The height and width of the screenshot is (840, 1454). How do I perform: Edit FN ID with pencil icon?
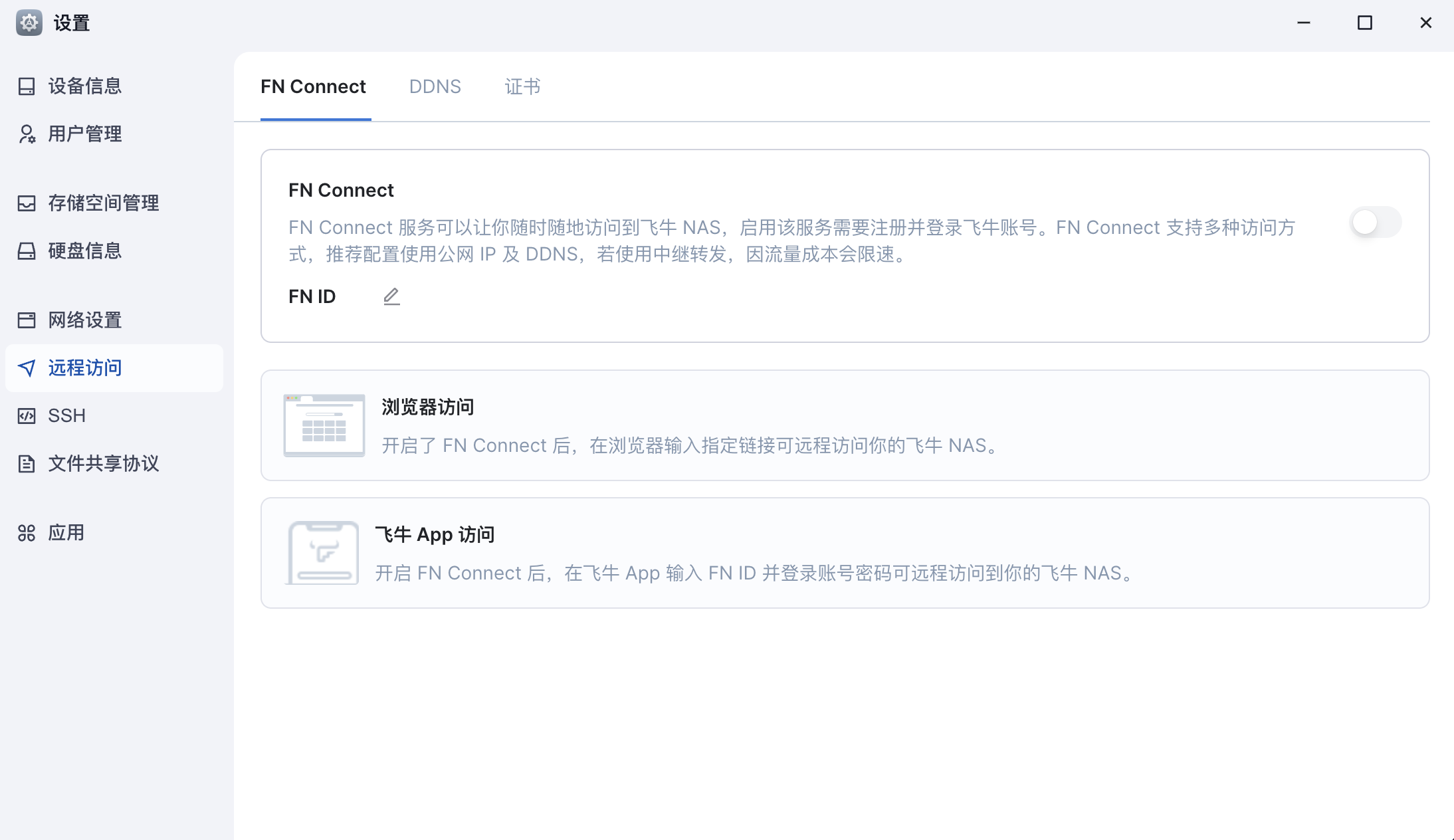click(391, 296)
